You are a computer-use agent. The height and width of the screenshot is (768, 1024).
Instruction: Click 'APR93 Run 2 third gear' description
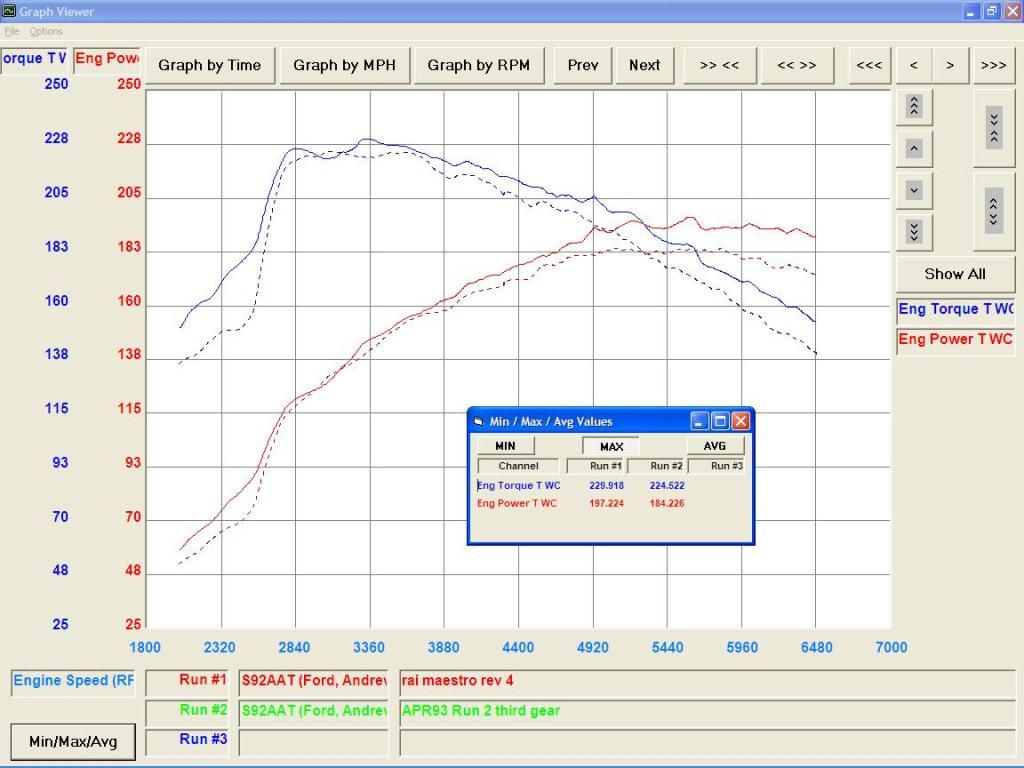[707, 711]
